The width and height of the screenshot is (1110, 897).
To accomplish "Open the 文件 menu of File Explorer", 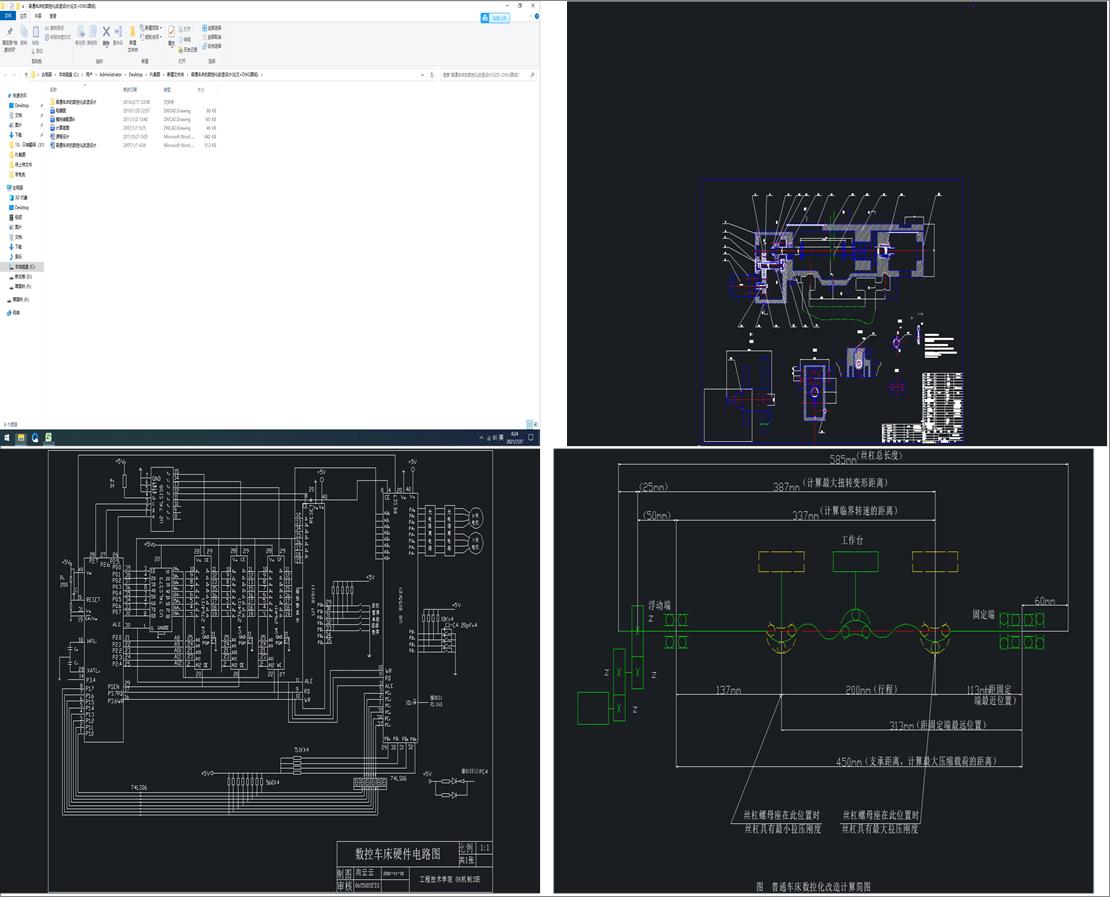I will pyautogui.click(x=8, y=16).
